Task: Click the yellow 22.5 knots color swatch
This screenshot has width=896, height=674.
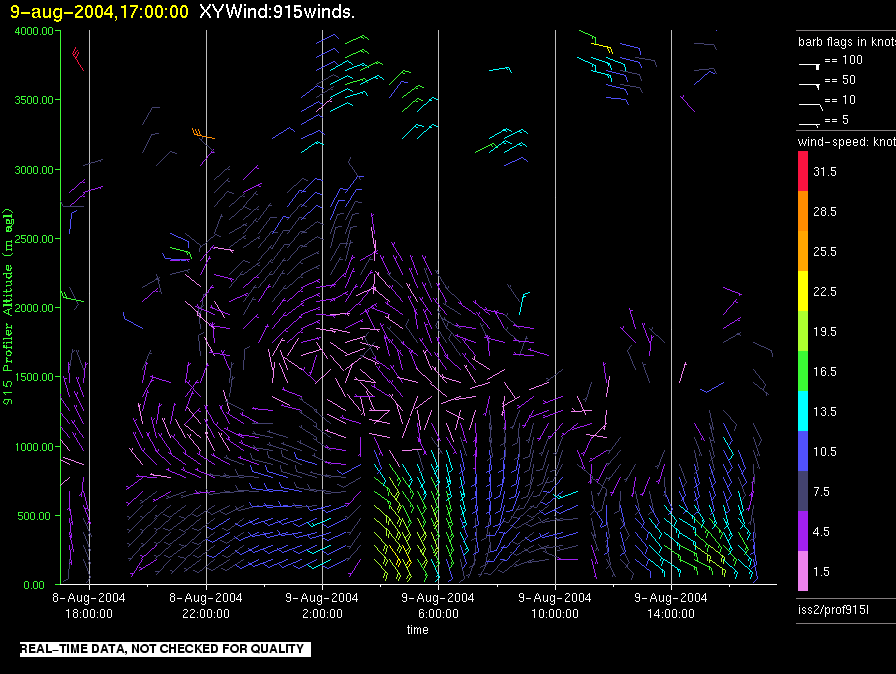Action: pos(803,291)
